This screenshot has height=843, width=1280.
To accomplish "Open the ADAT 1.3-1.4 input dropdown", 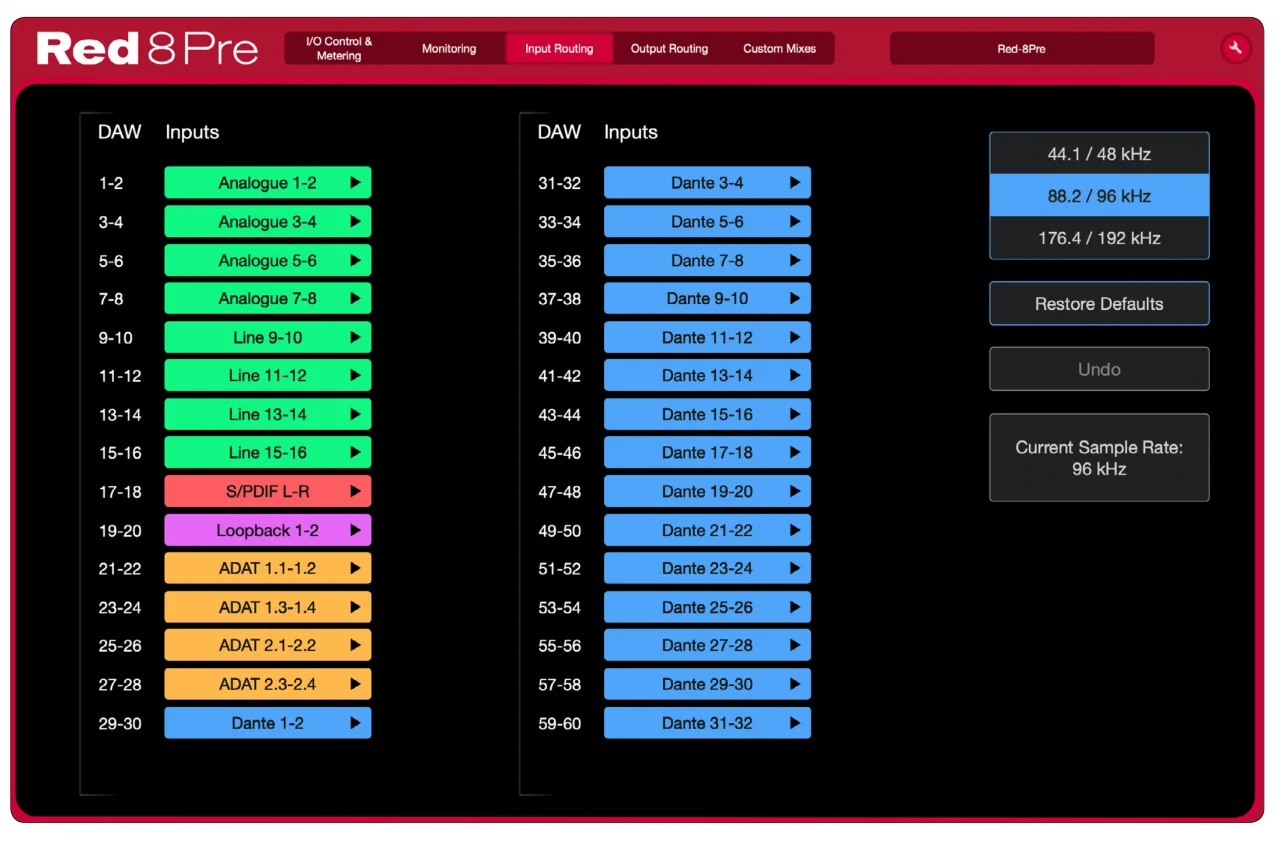I will coord(268,607).
